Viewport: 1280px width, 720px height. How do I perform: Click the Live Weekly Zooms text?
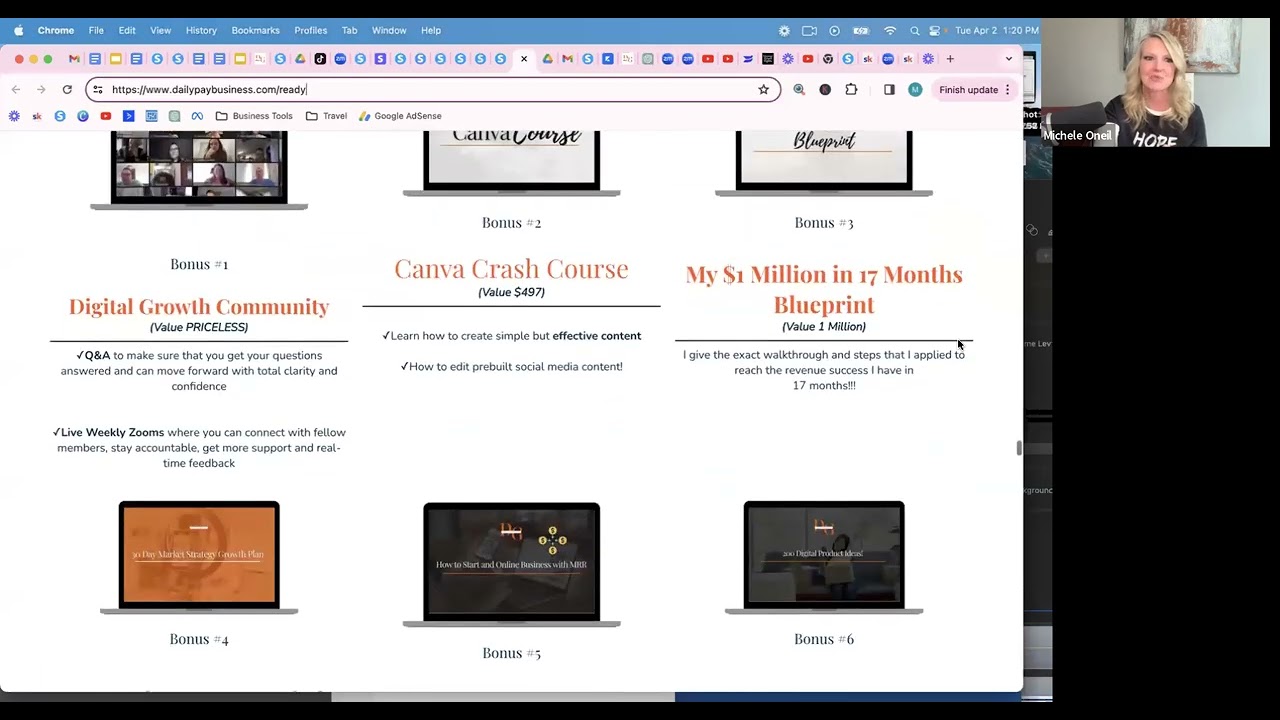(x=112, y=433)
